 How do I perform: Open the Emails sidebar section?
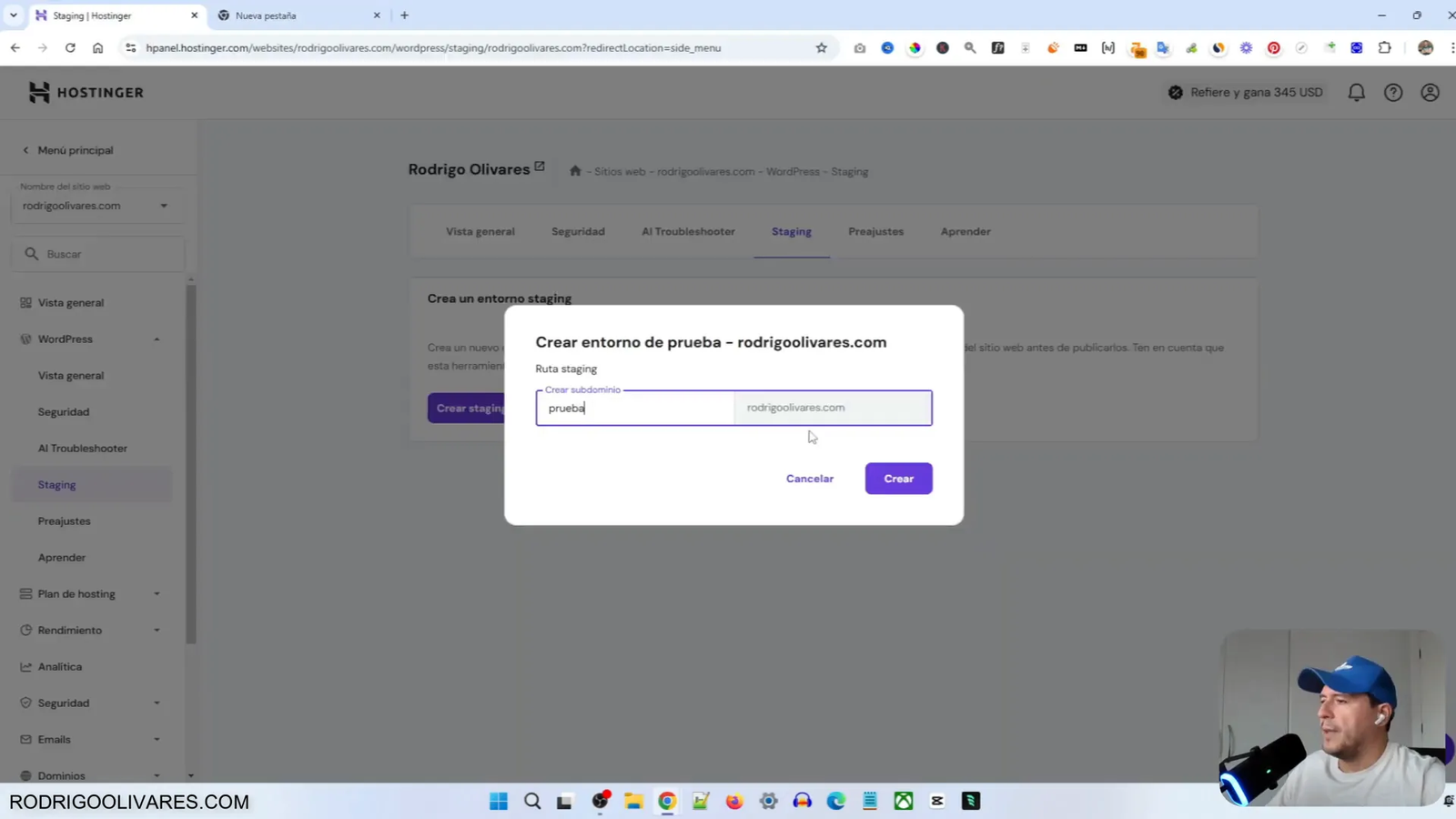[x=55, y=739]
